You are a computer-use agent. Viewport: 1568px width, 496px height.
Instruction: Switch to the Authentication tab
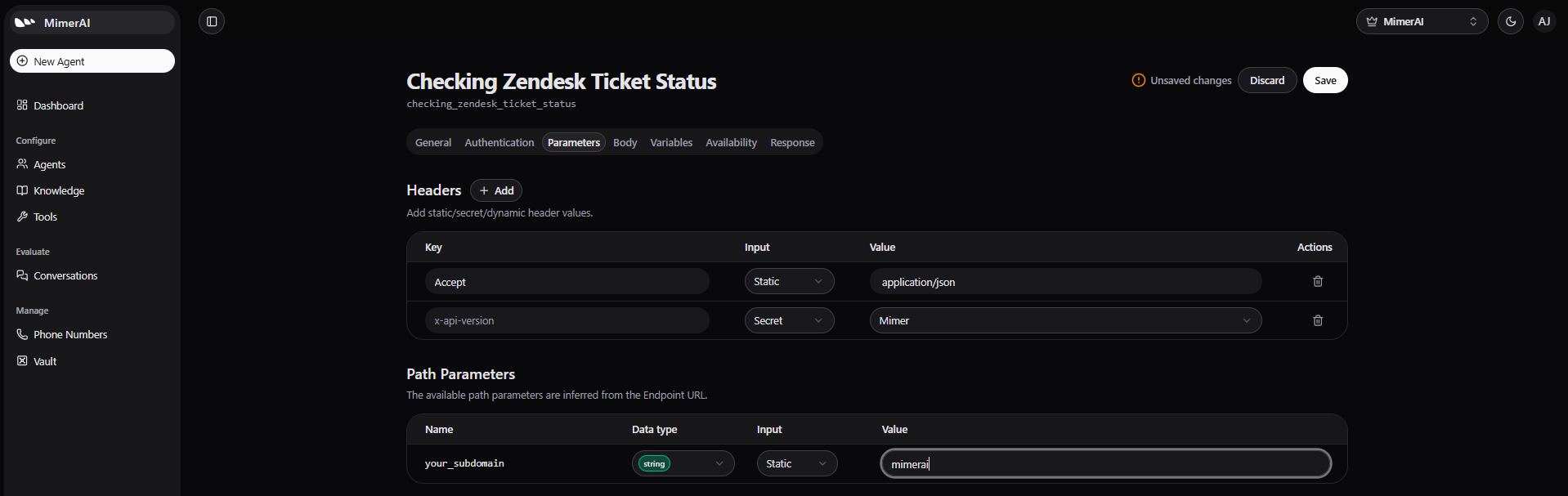point(499,142)
